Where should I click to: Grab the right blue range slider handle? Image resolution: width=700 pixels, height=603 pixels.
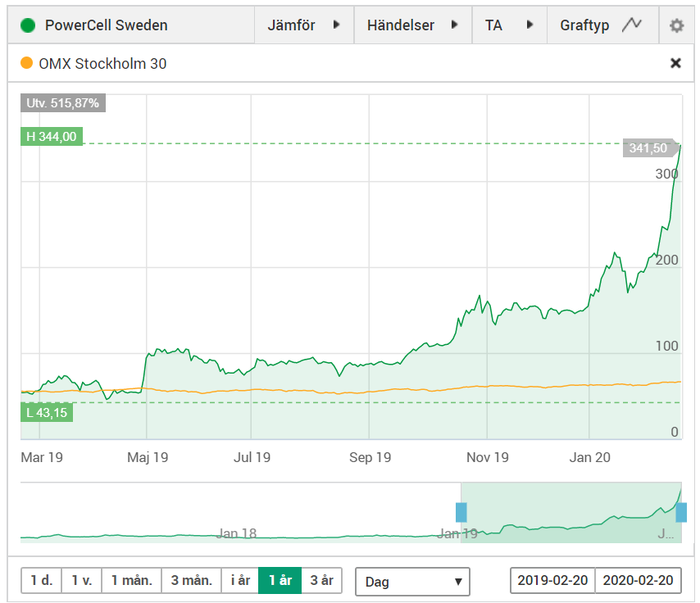[681, 512]
